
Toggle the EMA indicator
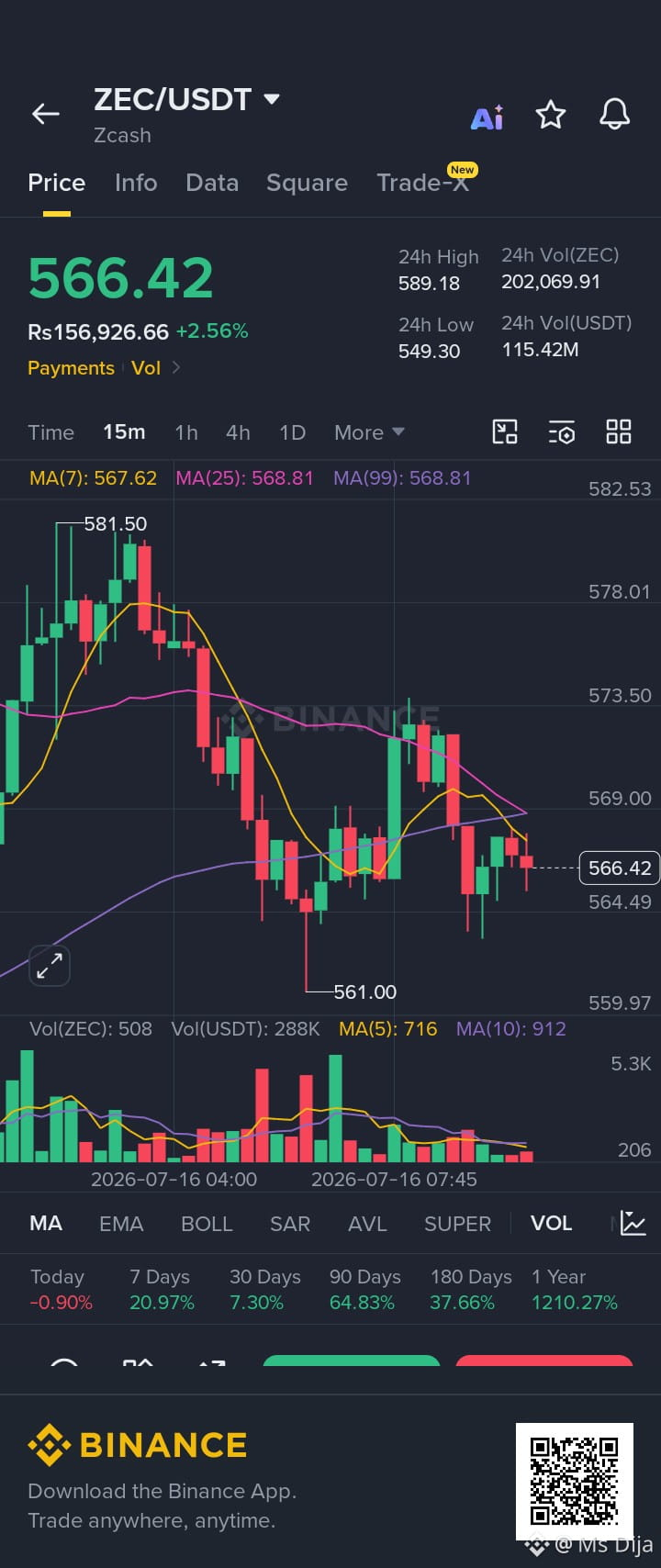(x=121, y=1224)
